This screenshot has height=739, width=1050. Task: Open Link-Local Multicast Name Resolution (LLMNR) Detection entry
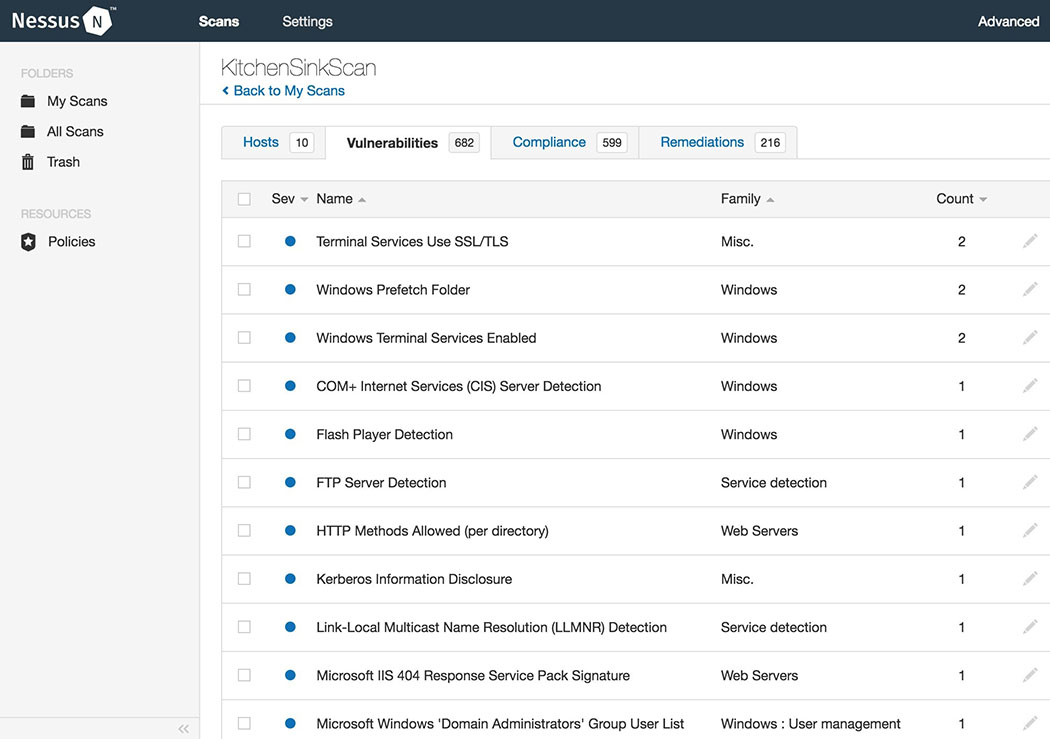492,627
